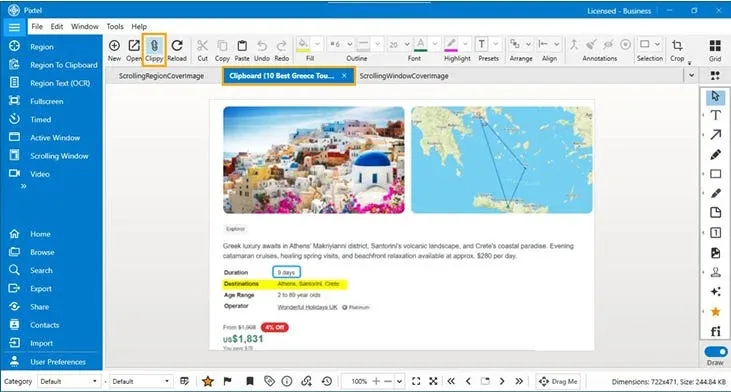The image size is (731, 392).
Task: Open the tab list dropdown chevron
Action: click(691, 76)
